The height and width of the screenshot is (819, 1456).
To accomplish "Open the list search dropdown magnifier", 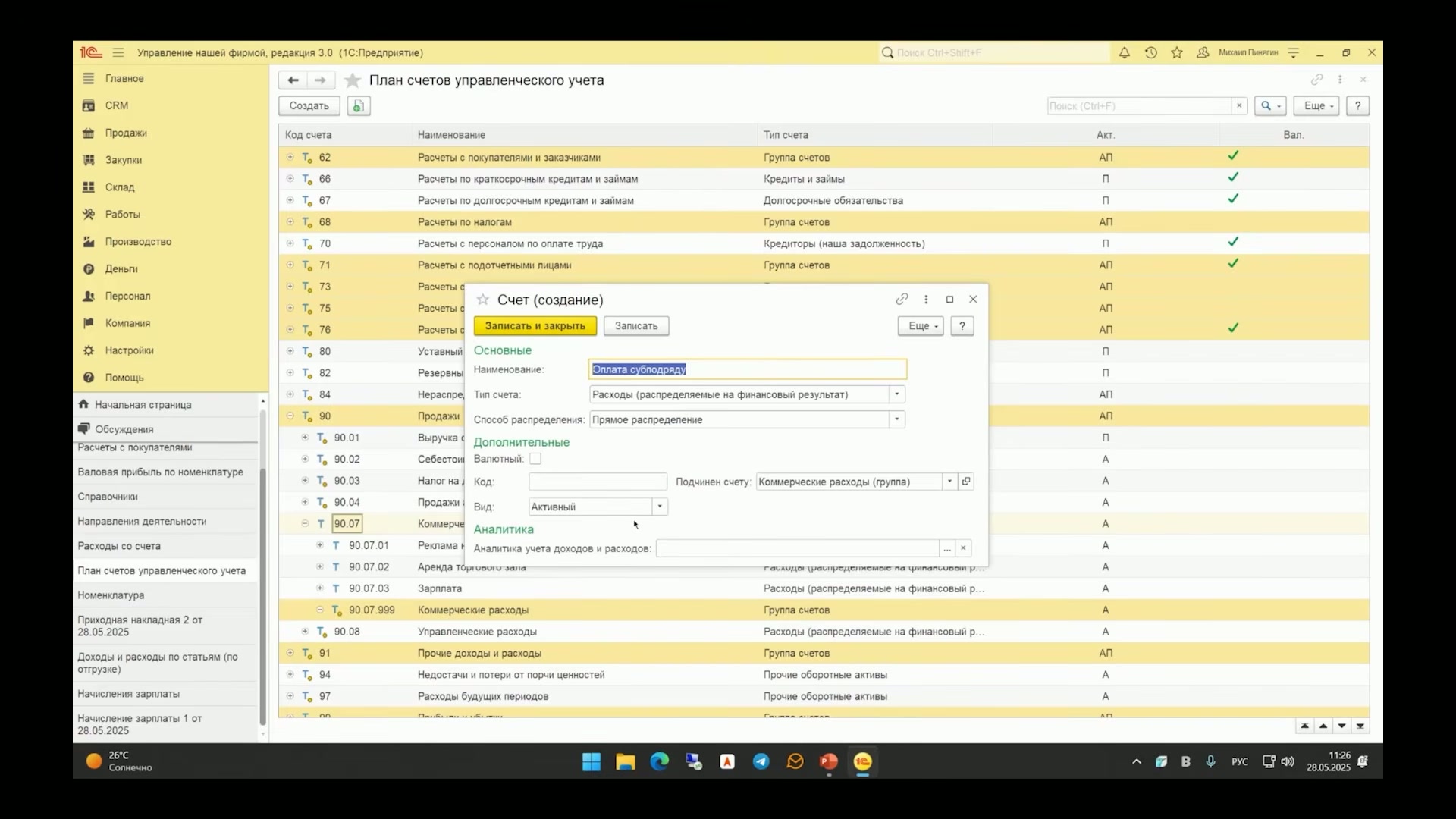I will click(1270, 106).
